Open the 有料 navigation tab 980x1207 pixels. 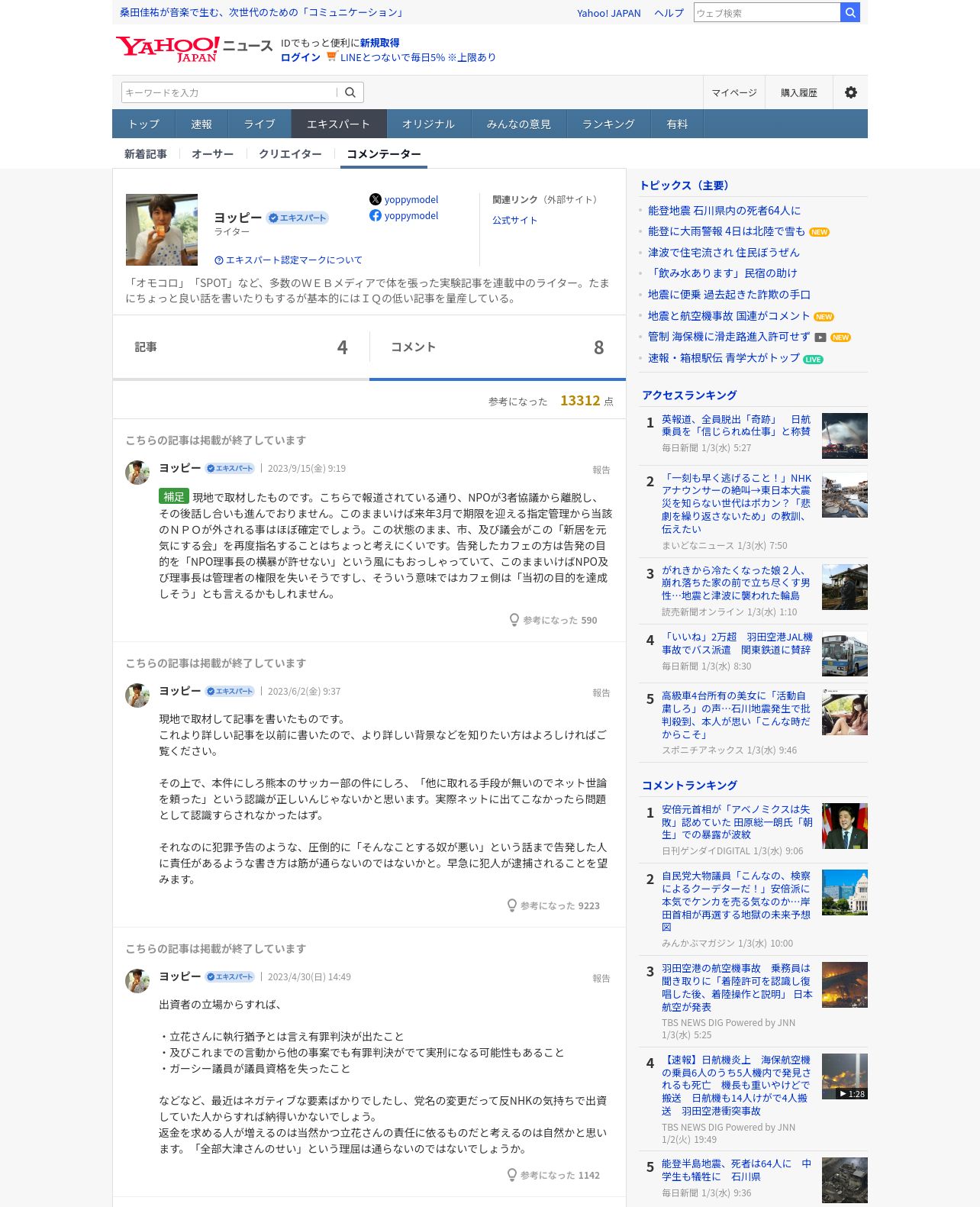(677, 124)
